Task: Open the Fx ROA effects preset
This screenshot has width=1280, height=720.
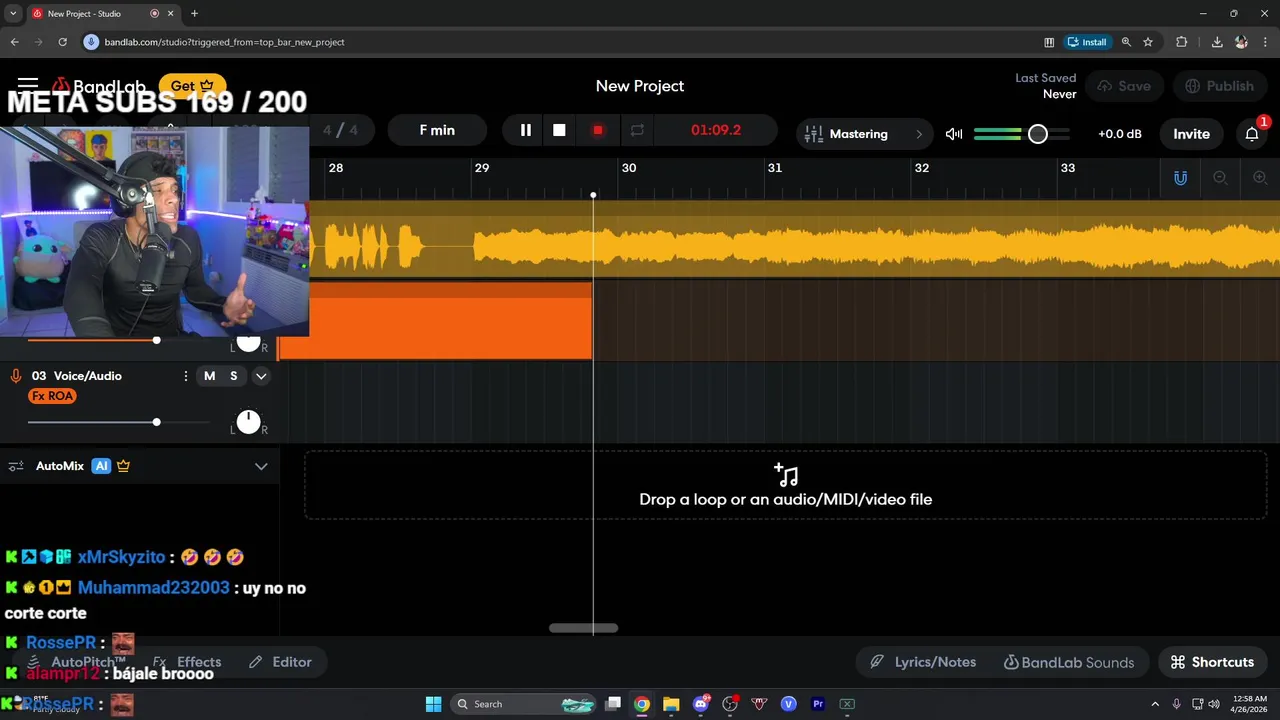Action: (52, 396)
